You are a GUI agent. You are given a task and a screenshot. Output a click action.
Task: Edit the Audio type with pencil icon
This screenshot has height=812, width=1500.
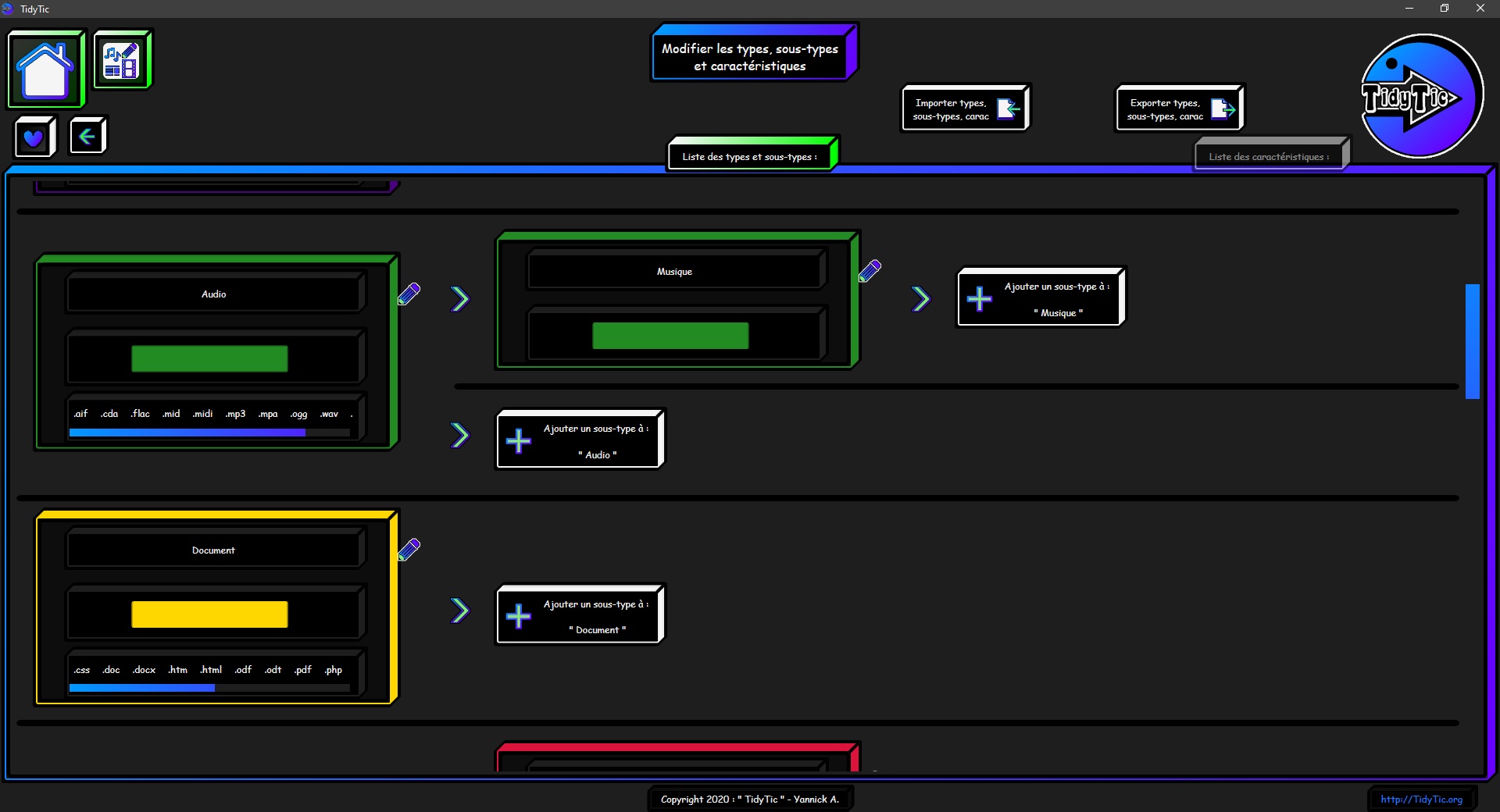pyautogui.click(x=409, y=294)
